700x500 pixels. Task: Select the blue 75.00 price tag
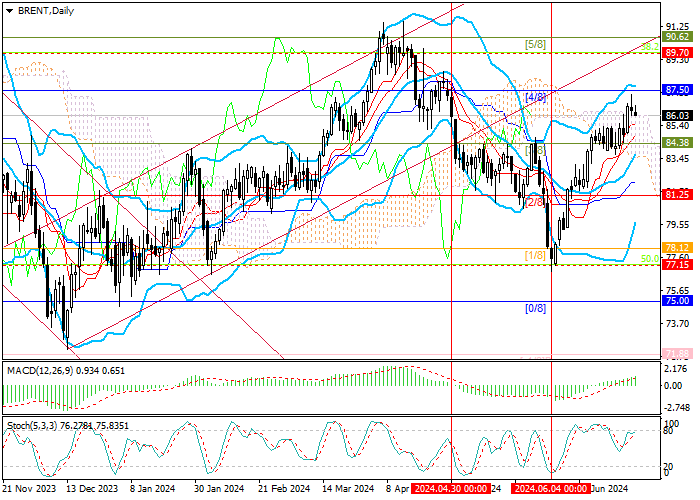pyautogui.click(x=677, y=301)
